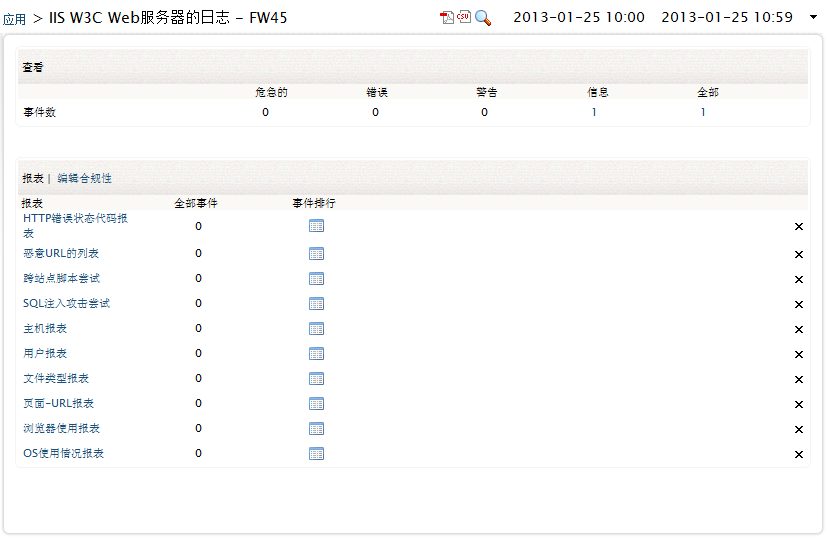Show event ranking table for HTTP错误状态代码报表
The height and width of the screenshot is (538, 827).
[x=316, y=226]
